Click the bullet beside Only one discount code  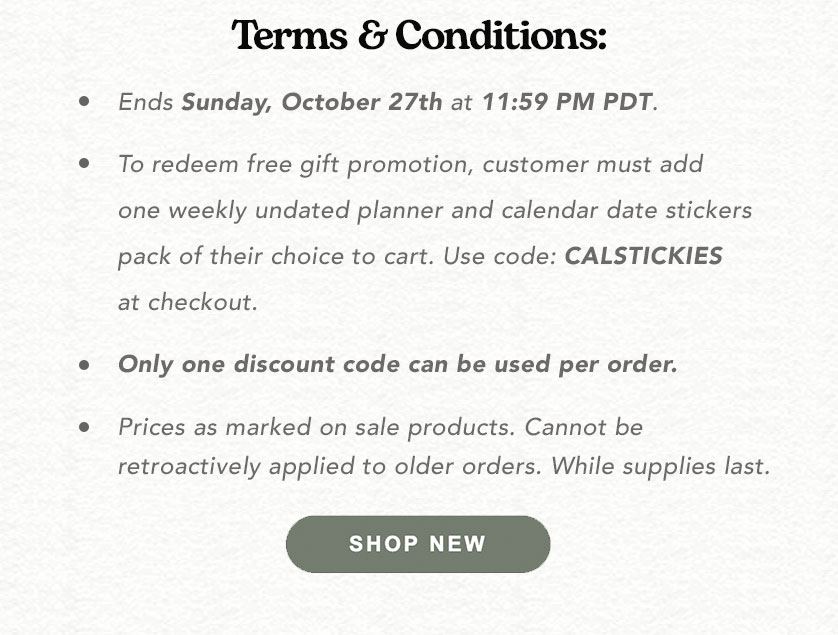pyautogui.click(x=84, y=365)
